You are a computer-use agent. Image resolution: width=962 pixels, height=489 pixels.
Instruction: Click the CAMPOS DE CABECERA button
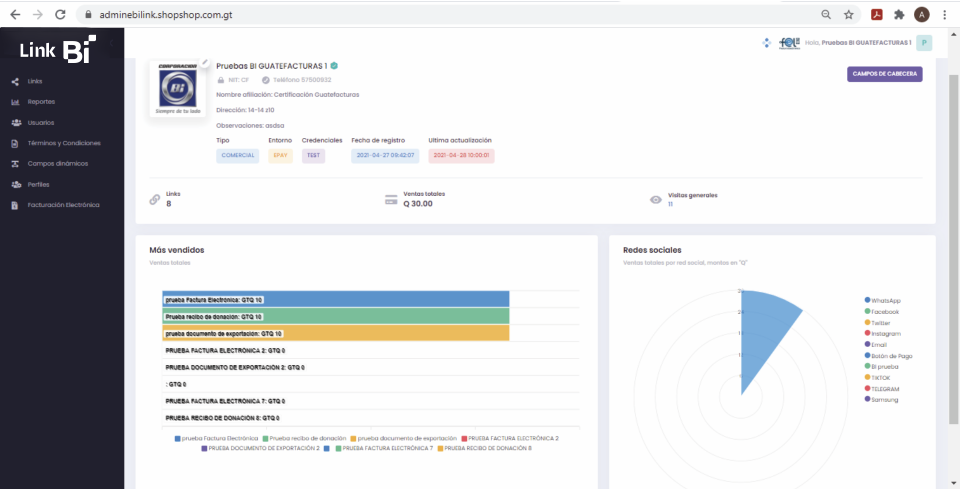click(x=885, y=74)
